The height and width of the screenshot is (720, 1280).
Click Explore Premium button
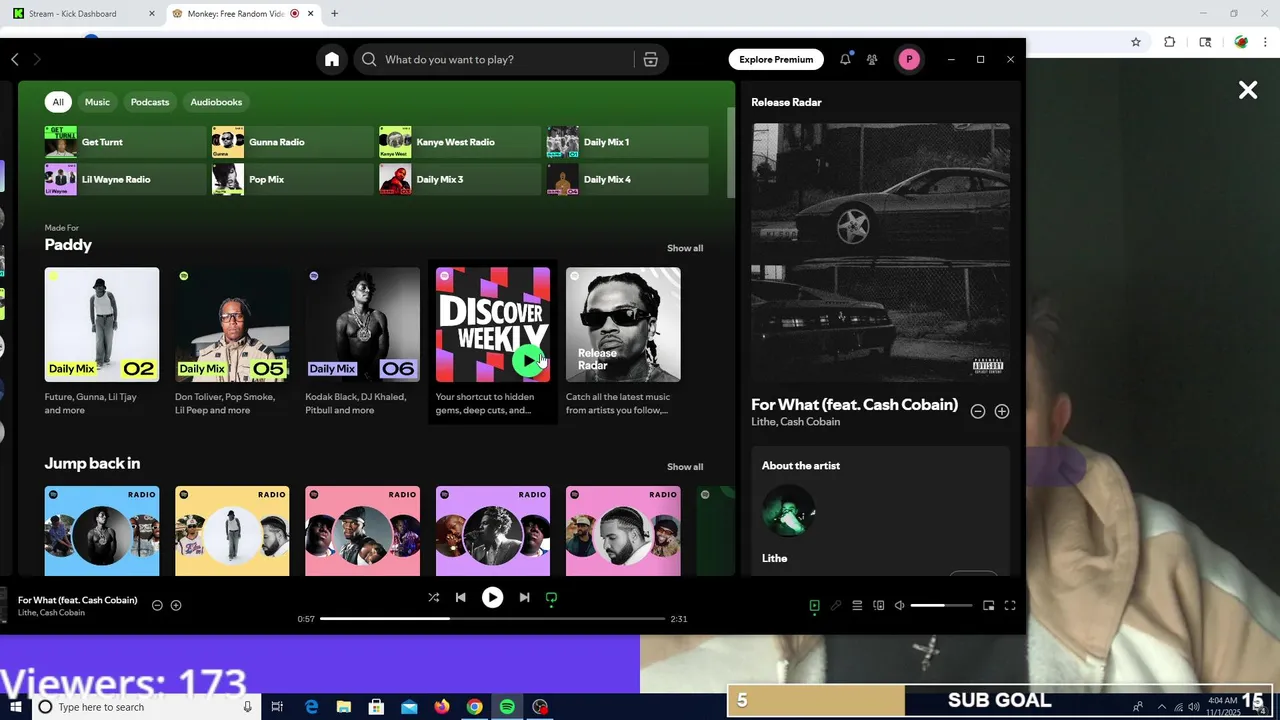point(776,59)
